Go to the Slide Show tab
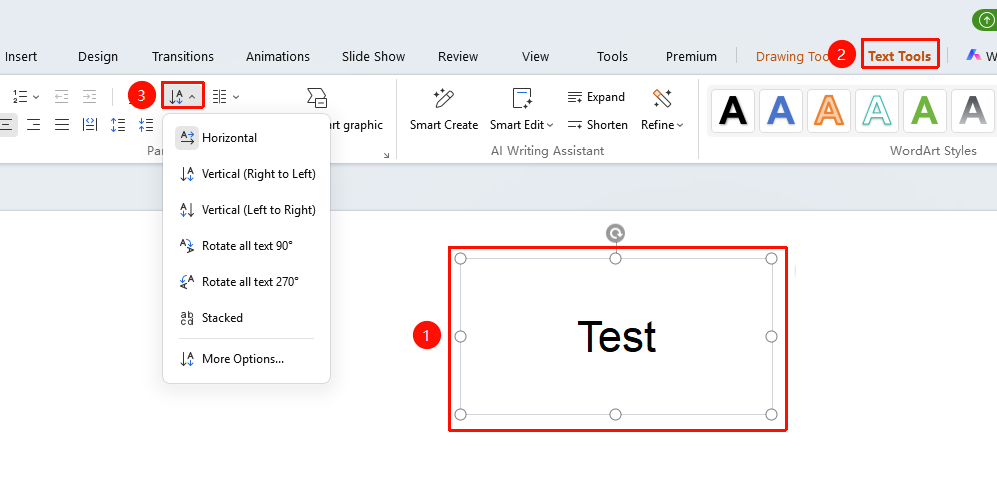This screenshot has width=997, height=483. (x=373, y=57)
